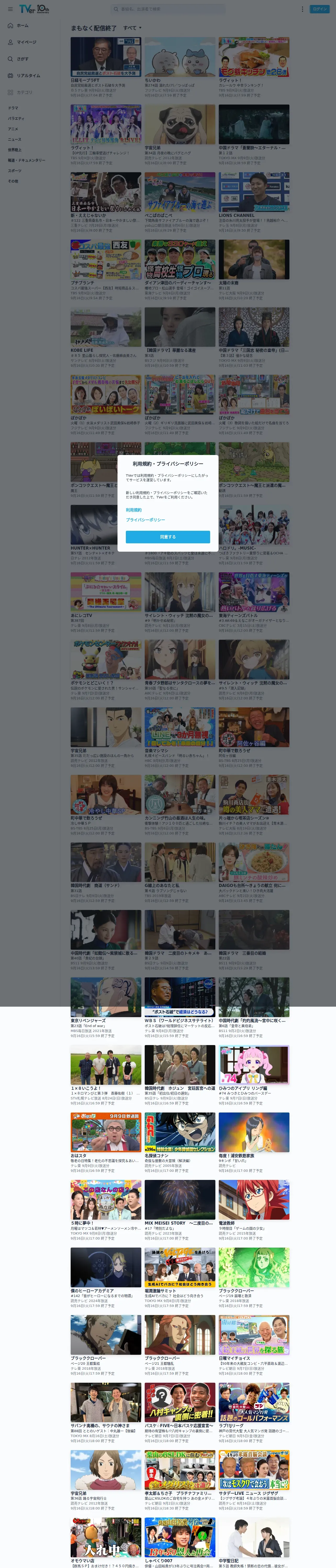This screenshot has height=1568, width=336.
Task: Open the 1×8いこうよ! thumbnail
Action: (x=105, y=1065)
